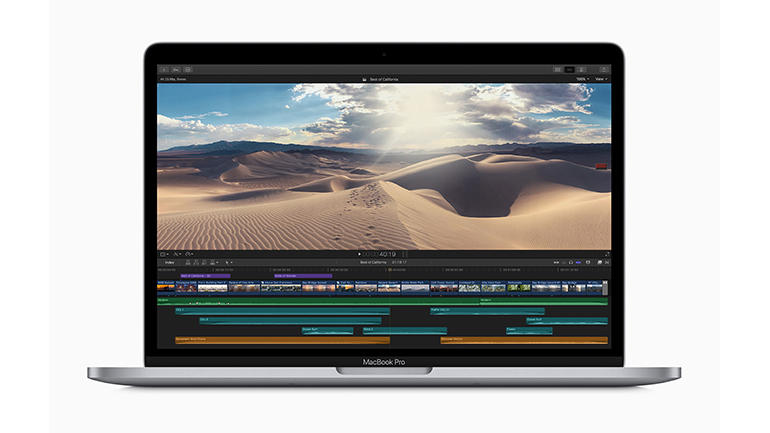Click the timeline project name Best of California
Viewport: 770px width, 433px height.
click(374, 263)
